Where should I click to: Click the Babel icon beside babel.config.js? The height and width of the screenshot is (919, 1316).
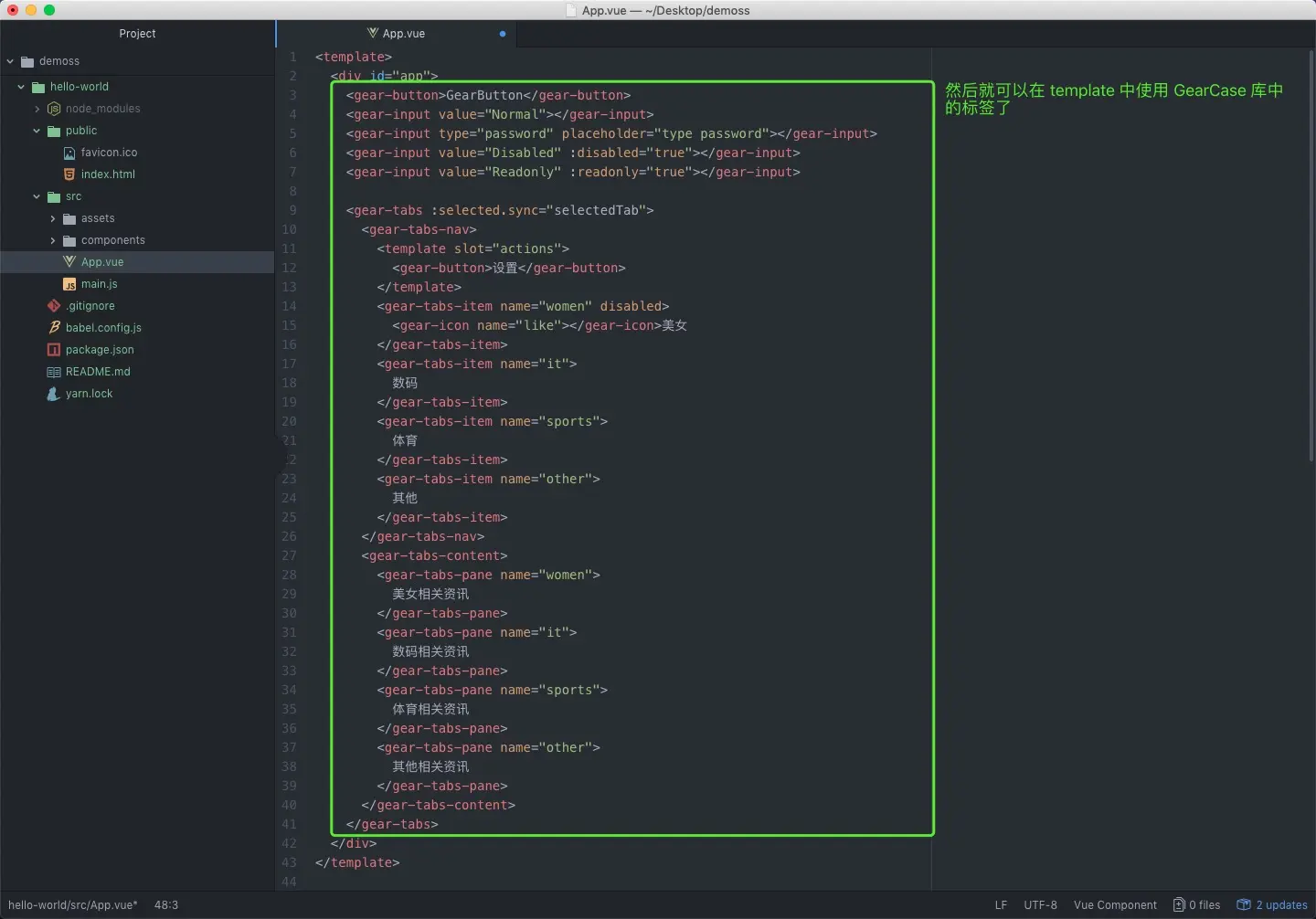click(54, 328)
